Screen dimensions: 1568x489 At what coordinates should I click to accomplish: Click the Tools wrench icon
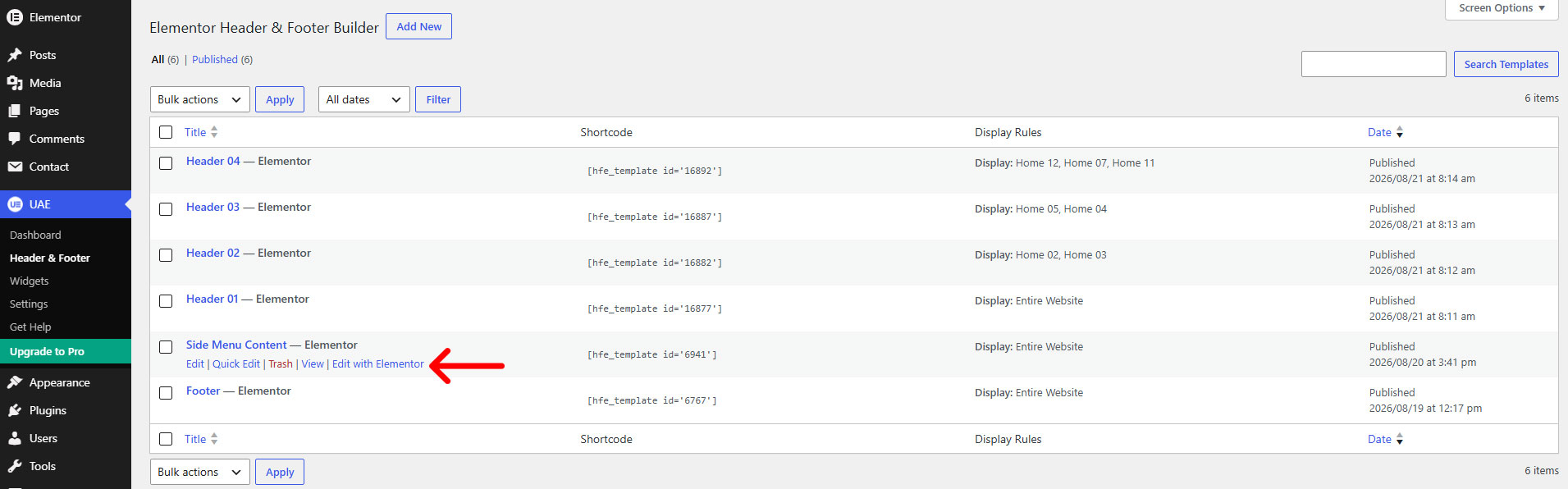[15, 466]
